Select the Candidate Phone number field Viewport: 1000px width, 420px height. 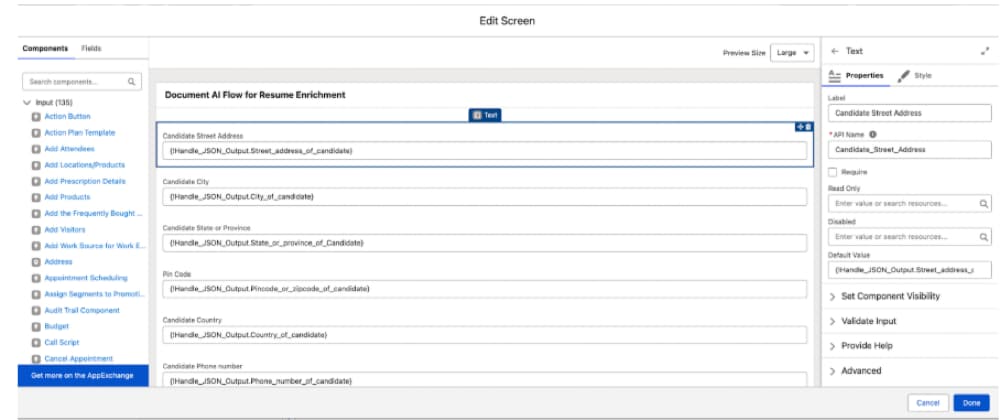pos(485,380)
